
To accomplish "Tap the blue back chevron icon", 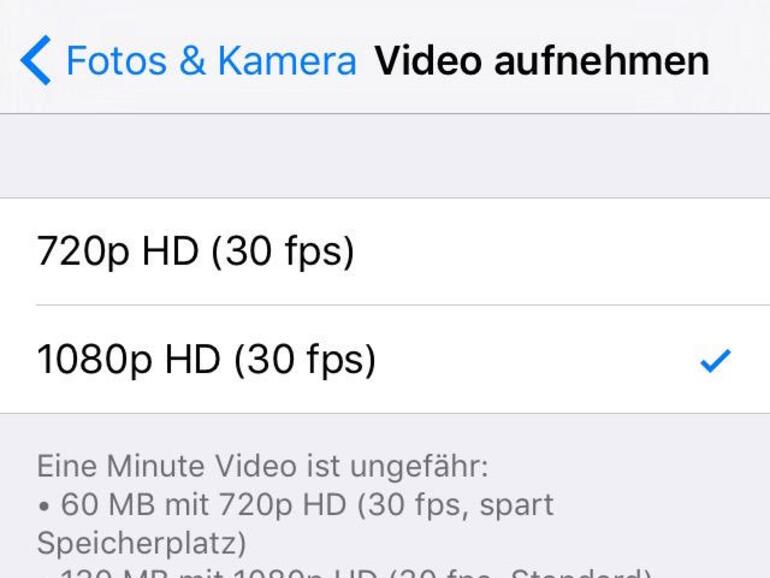I will (x=35, y=60).
